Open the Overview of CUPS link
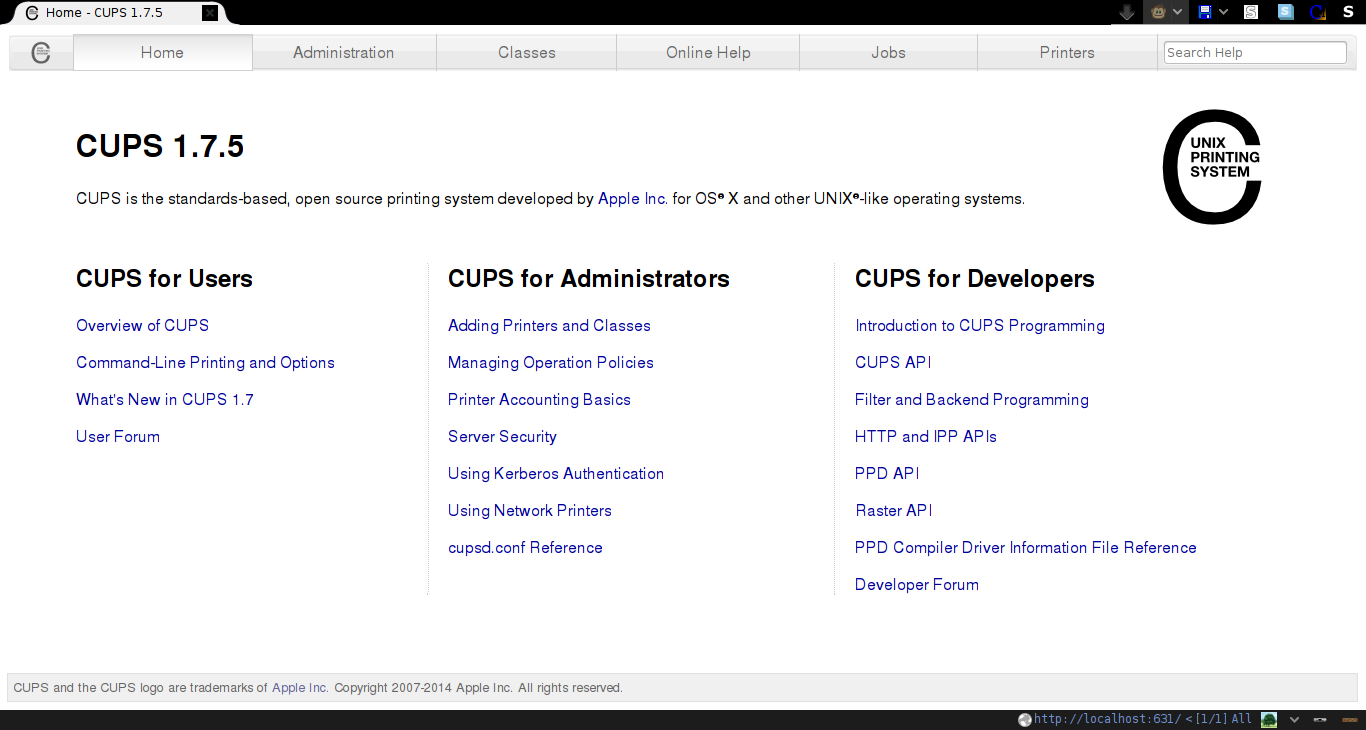 [142, 325]
